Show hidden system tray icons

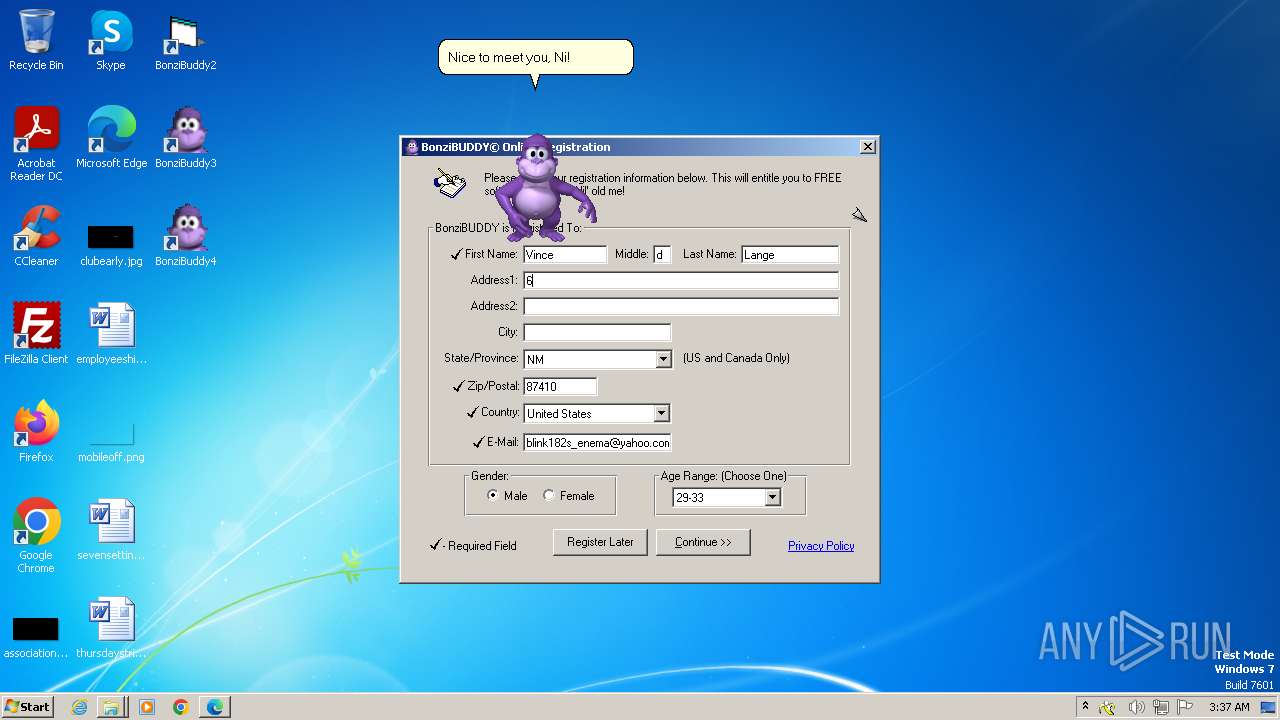pyautogui.click(x=1085, y=707)
